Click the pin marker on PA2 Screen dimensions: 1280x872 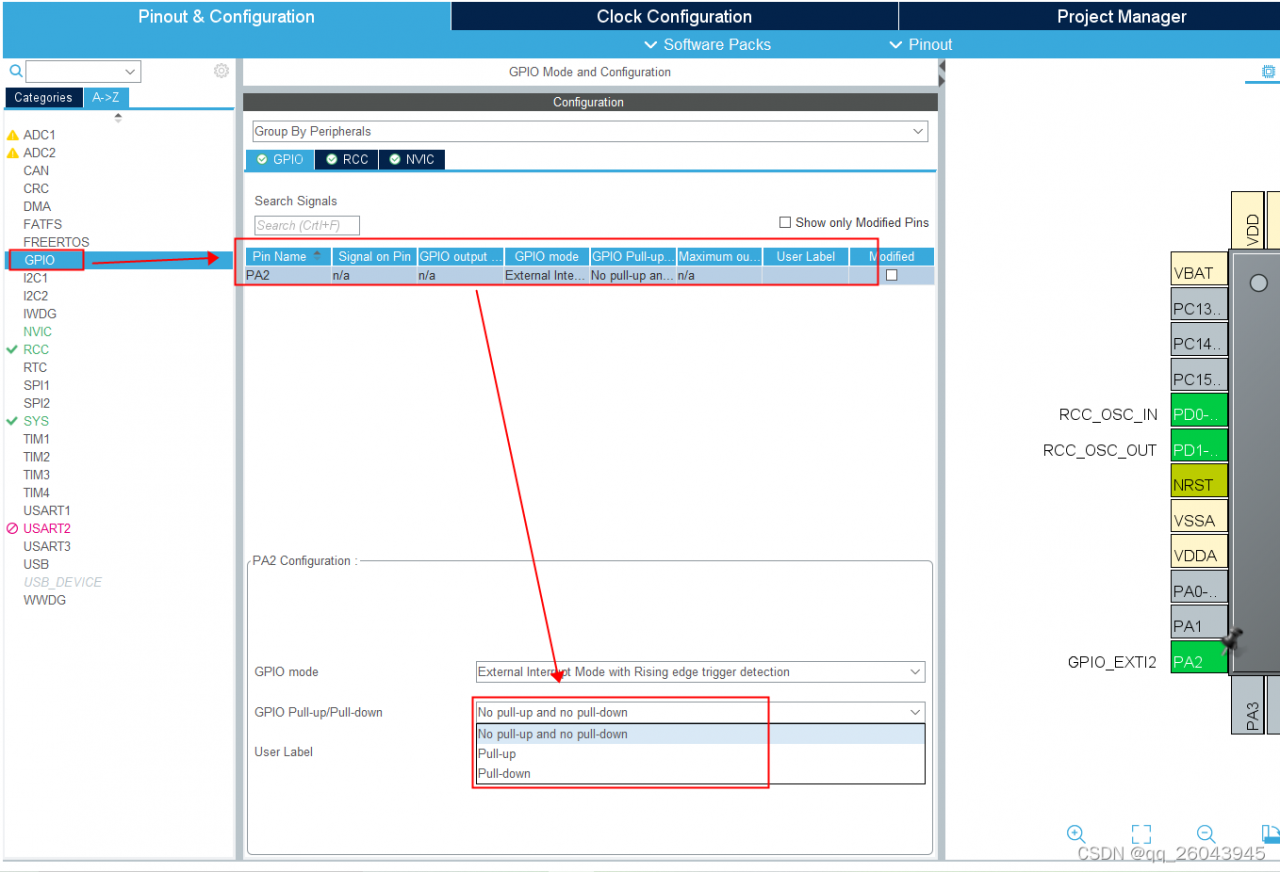click(1232, 640)
